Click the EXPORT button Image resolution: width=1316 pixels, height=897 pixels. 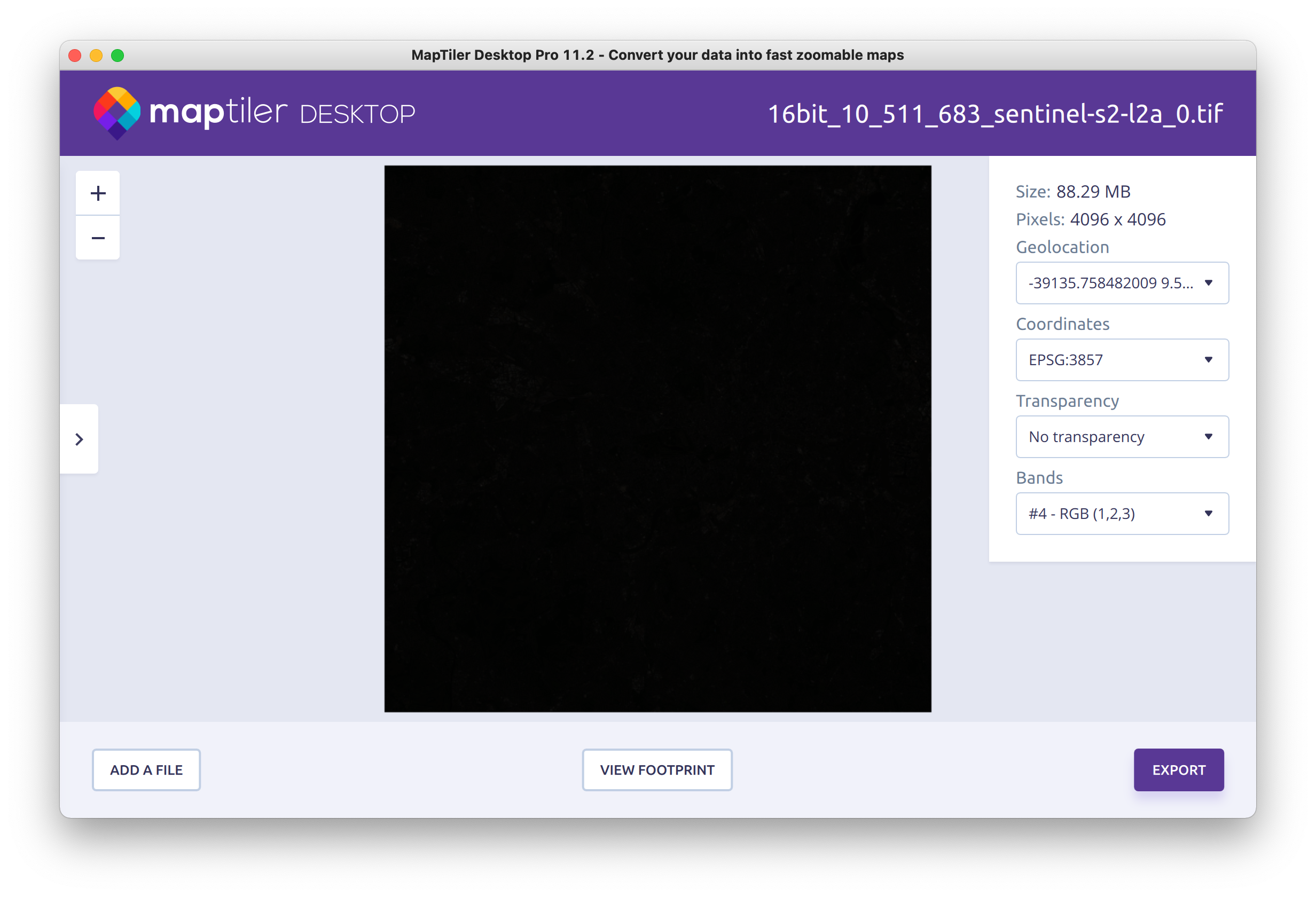point(1178,770)
